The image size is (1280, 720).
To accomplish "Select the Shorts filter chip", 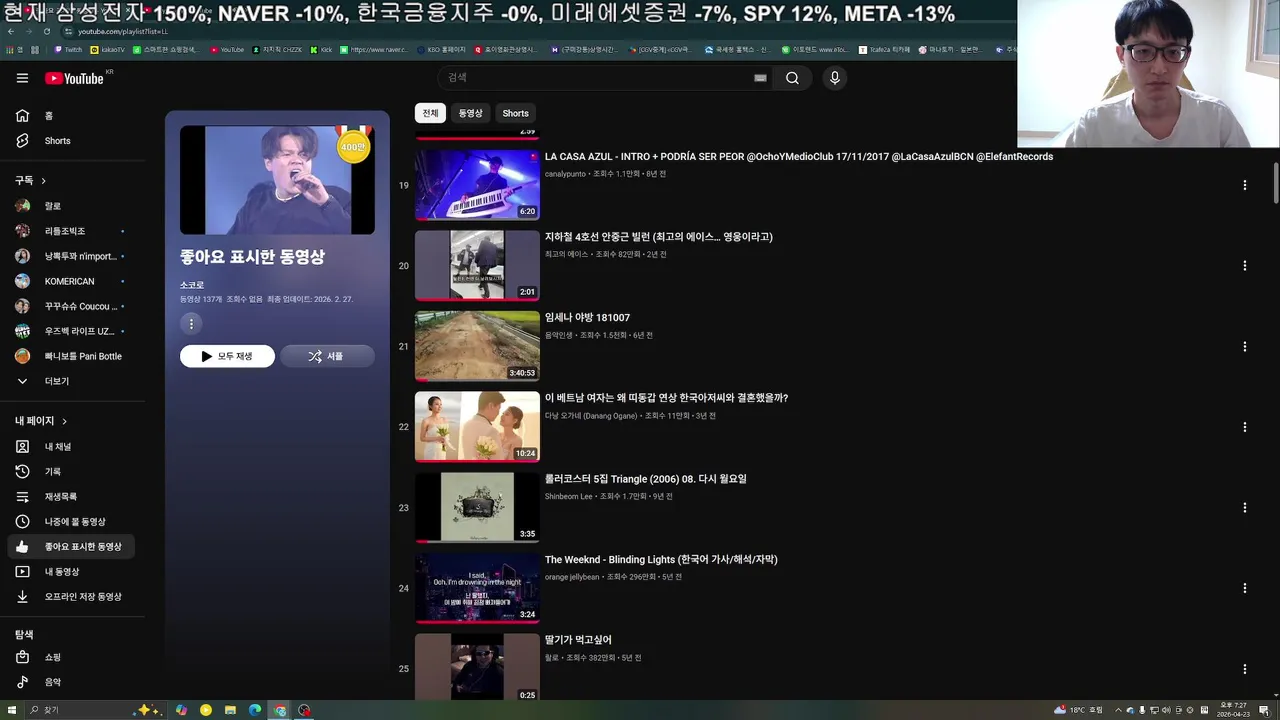I will click(x=515, y=113).
